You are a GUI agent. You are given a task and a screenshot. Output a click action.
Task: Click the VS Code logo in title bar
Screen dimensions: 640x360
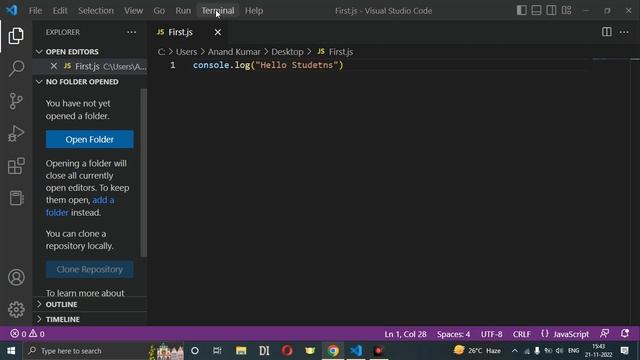click(x=12, y=10)
